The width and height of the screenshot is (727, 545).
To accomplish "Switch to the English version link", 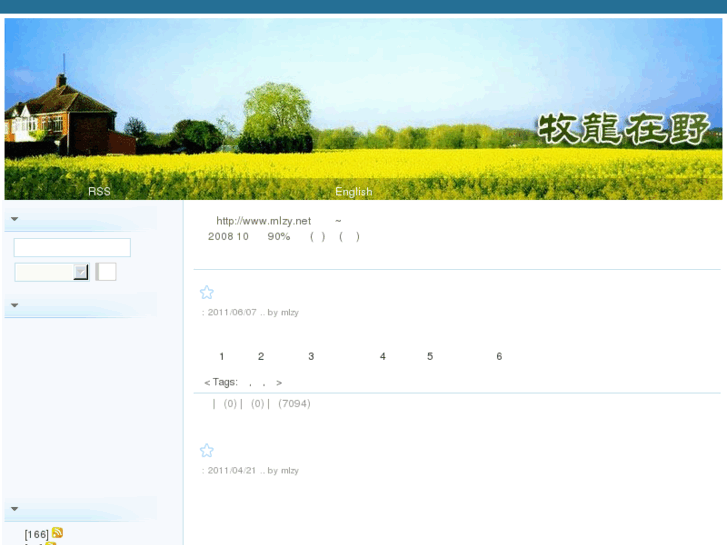I will (x=354, y=192).
